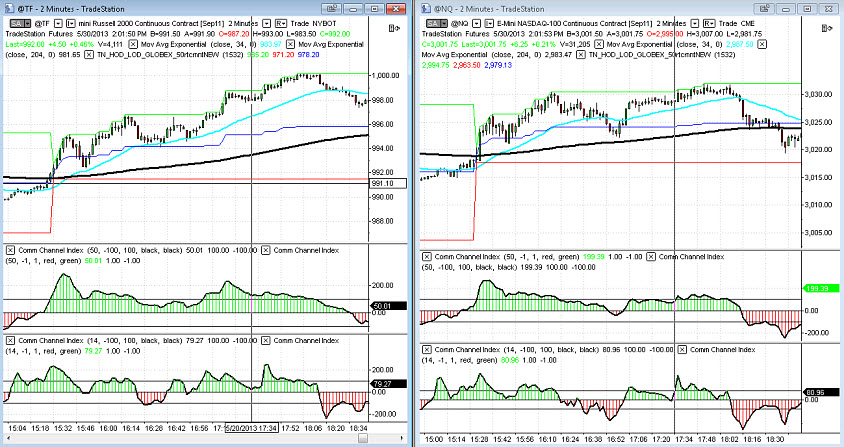This screenshot has width=844, height=447.
Task: Click the CME exchange label
Action: 748,24
